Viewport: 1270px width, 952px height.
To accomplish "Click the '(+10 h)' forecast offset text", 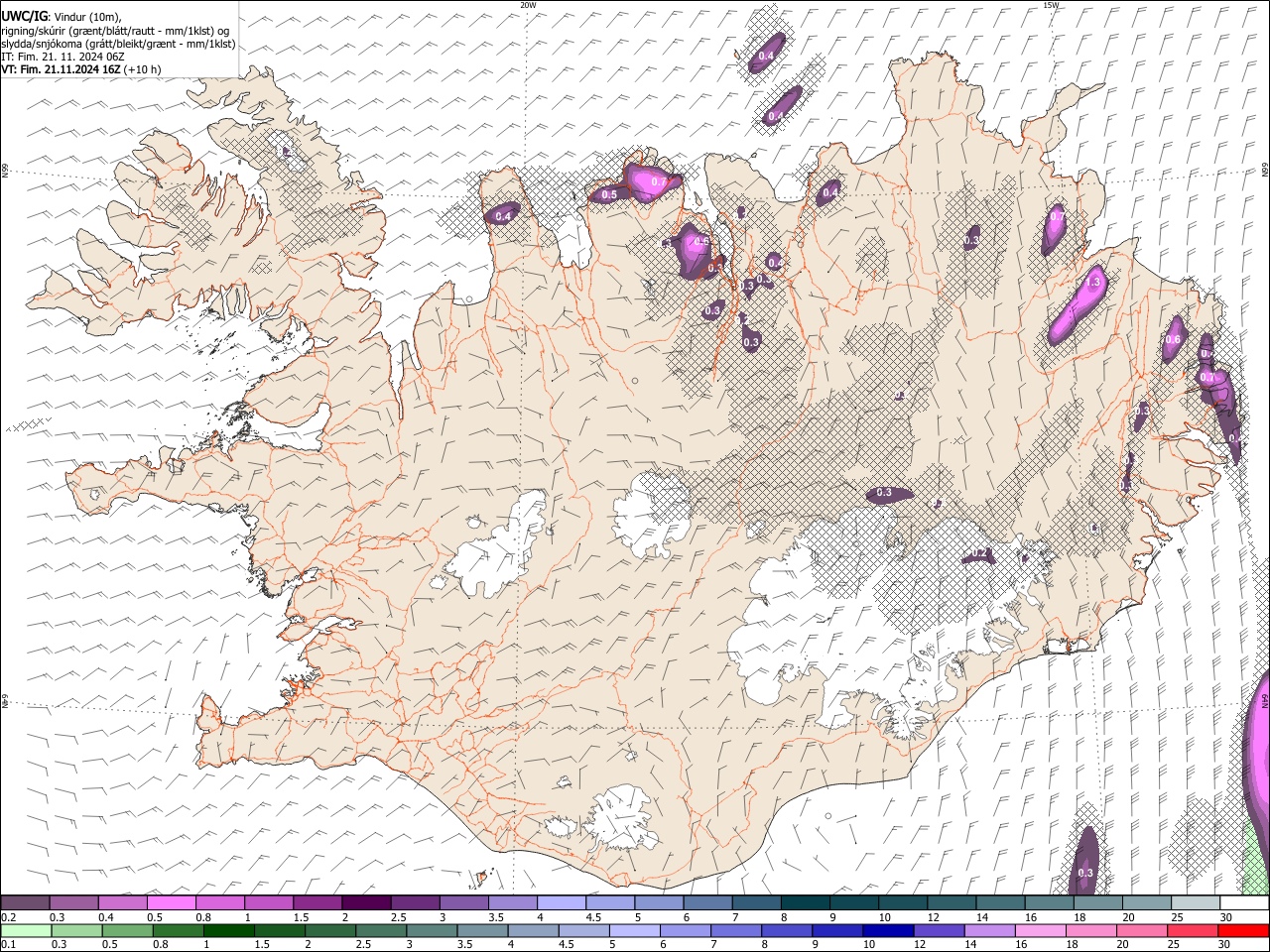I will [143, 69].
